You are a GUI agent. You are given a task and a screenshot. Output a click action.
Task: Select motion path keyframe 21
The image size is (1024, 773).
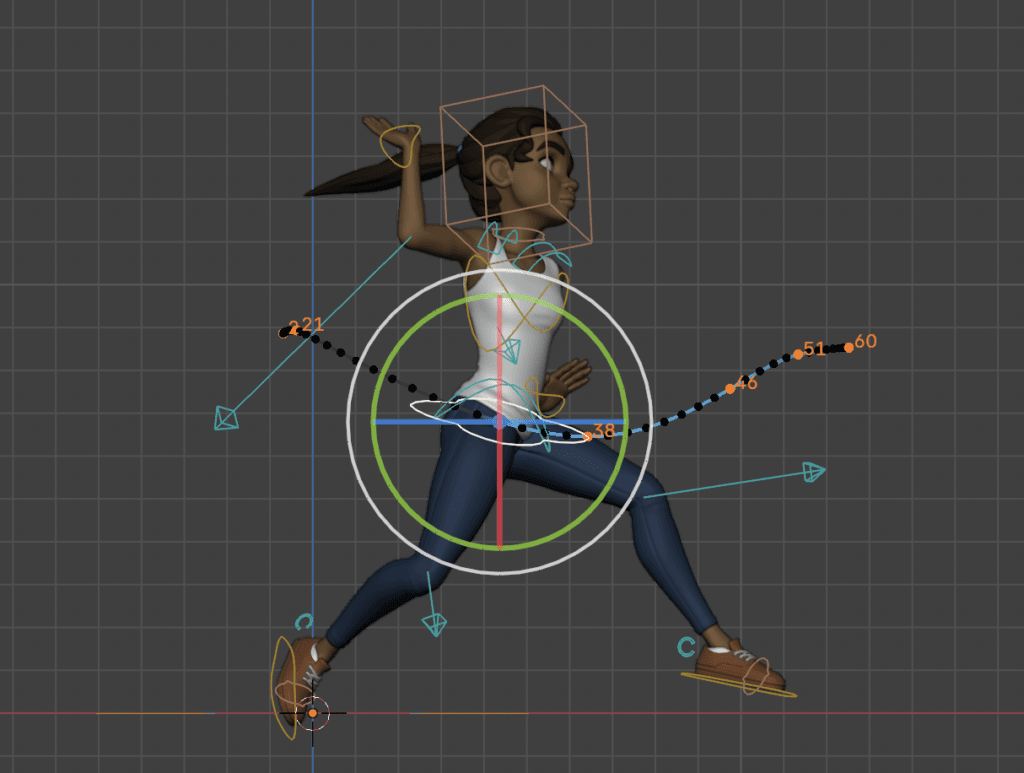[x=295, y=330]
